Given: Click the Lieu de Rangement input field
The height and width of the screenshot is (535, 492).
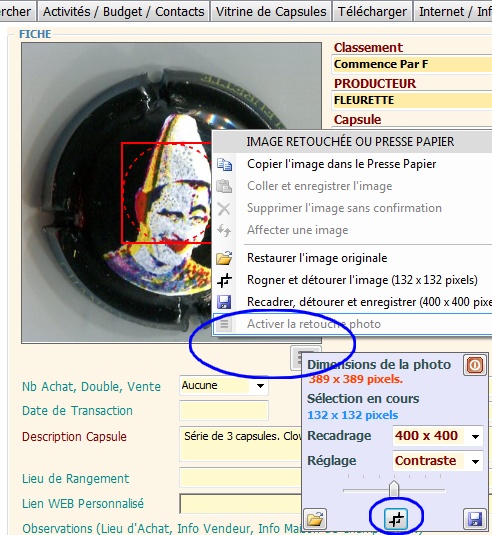Looking at the screenshot, I should tap(241, 477).
